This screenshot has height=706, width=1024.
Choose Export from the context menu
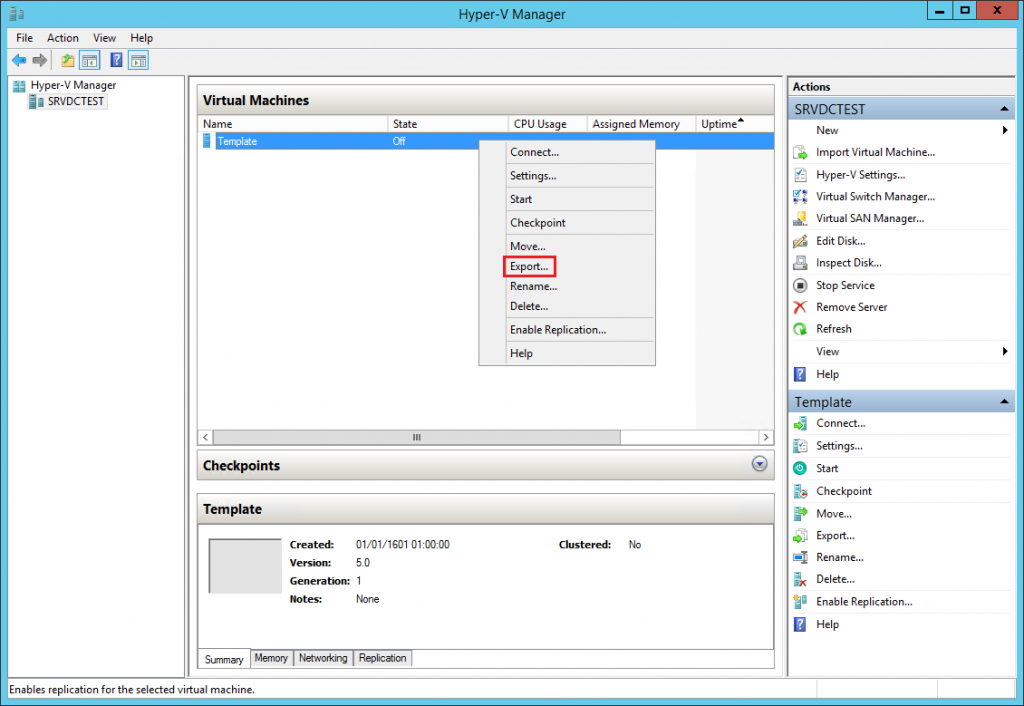529,266
